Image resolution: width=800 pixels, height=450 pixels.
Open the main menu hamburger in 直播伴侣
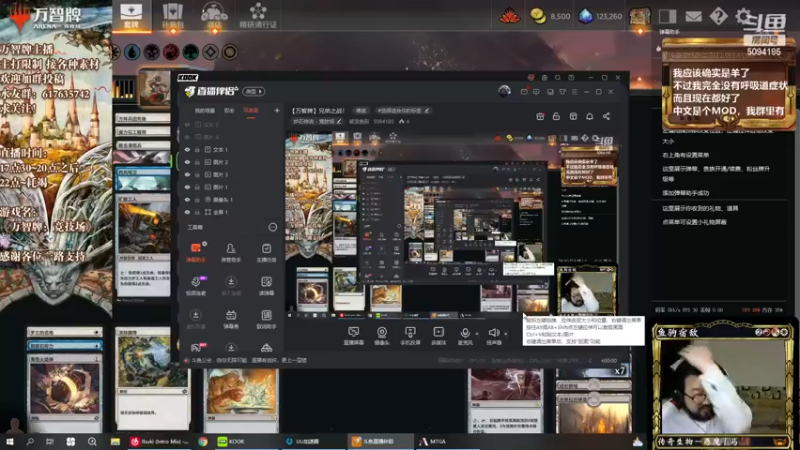coord(574,92)
